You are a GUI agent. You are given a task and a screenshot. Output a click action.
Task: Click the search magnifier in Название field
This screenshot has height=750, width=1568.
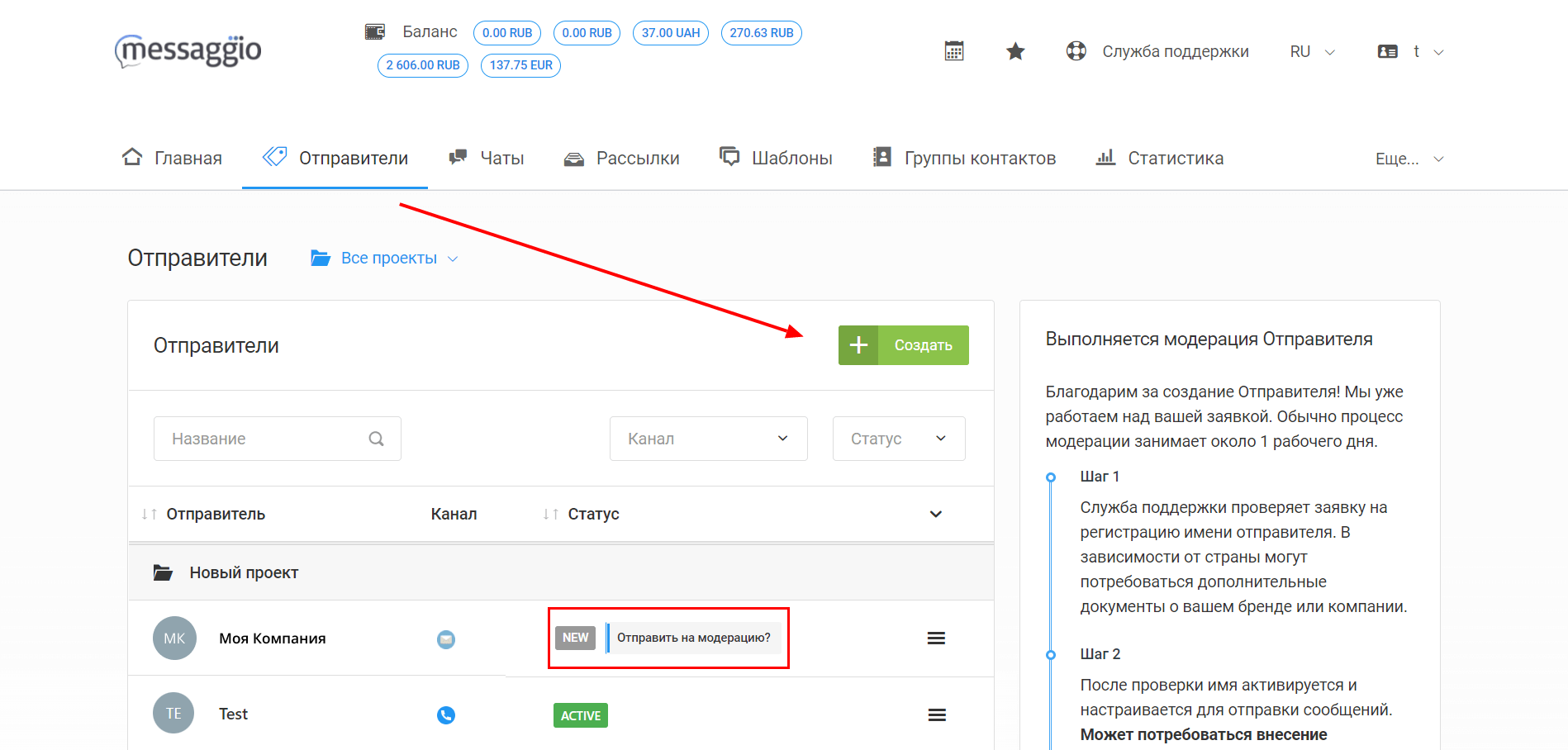377,439
